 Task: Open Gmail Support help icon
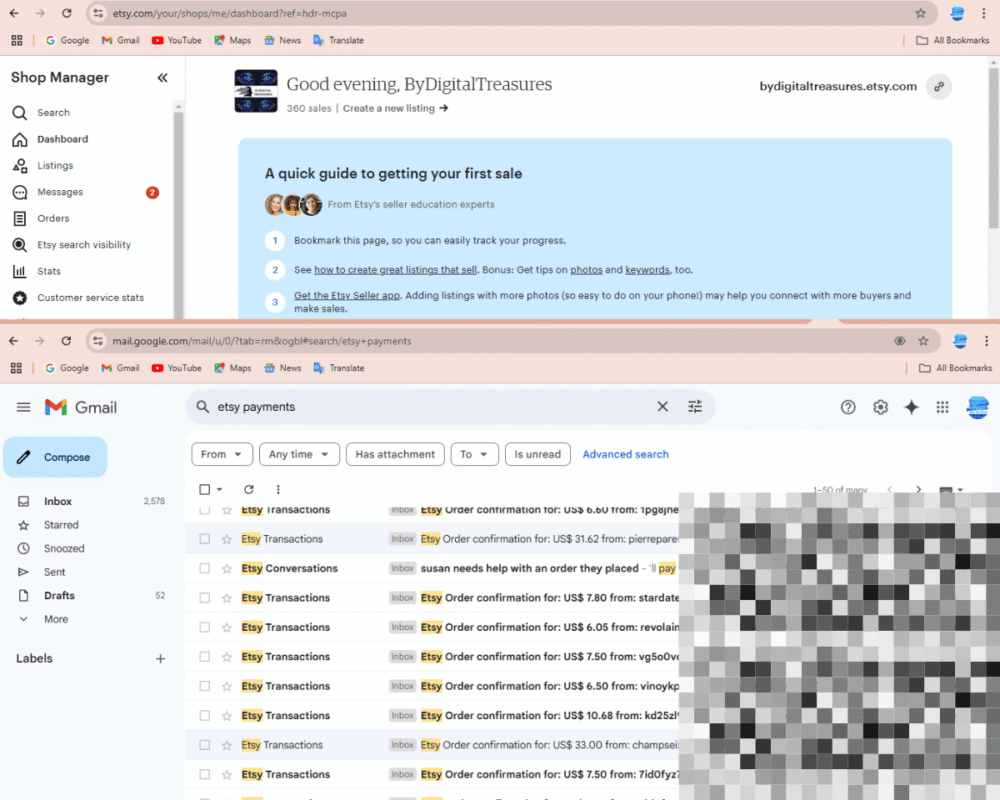click(x=848, y=407)
